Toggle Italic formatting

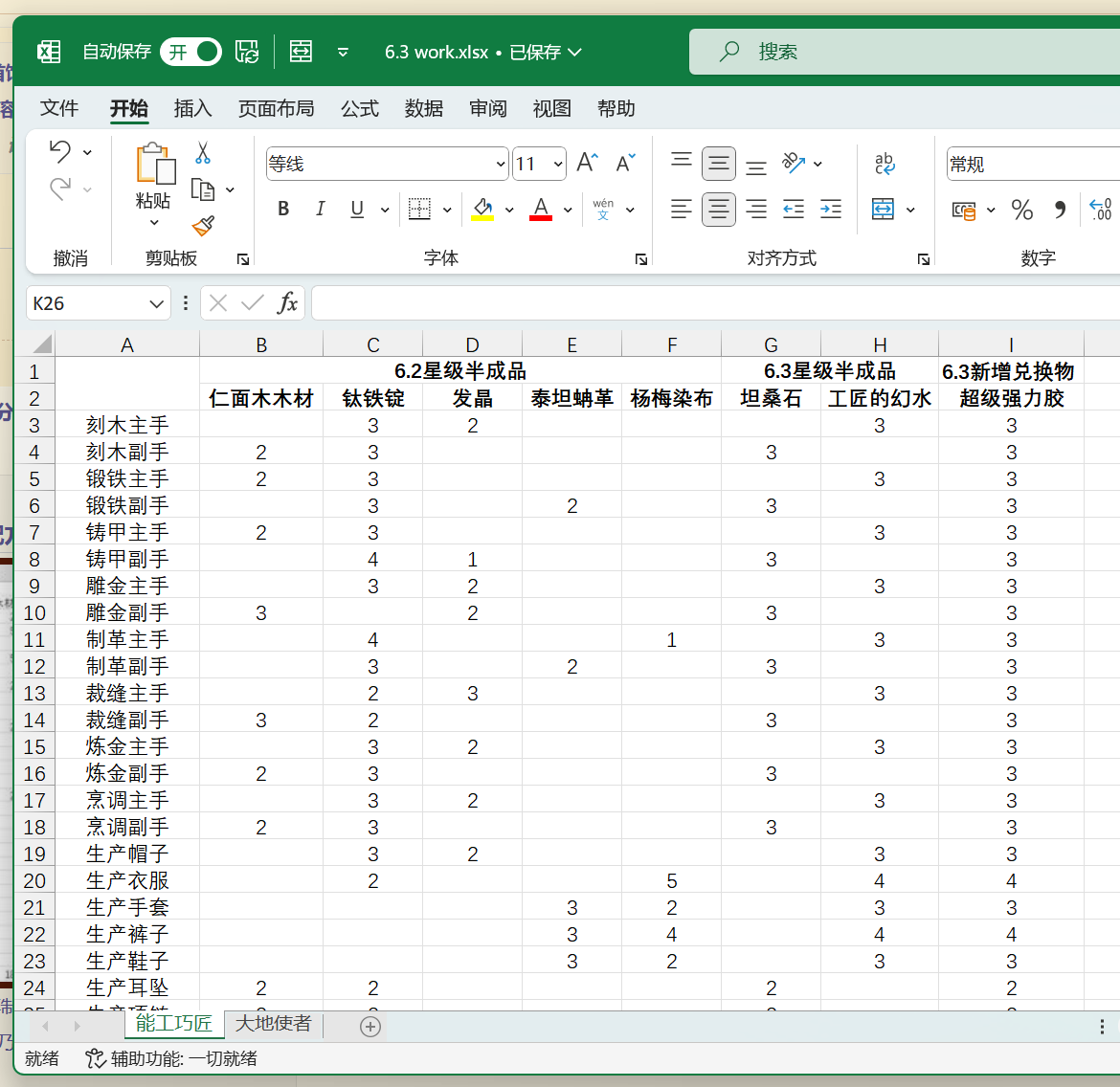click(x=320, y=210)
